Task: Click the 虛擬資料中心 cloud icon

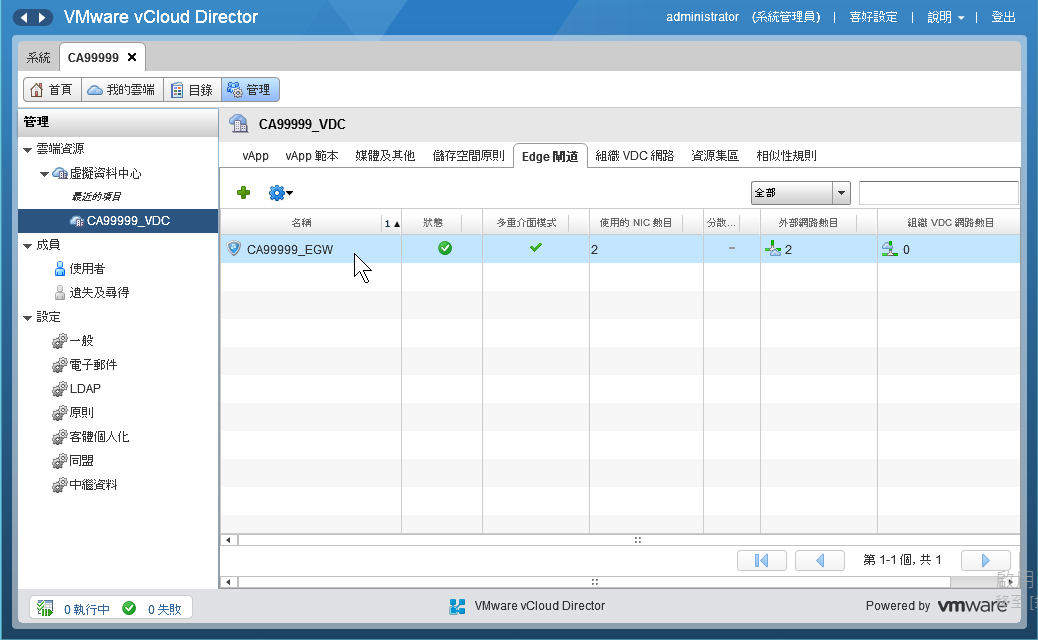Action: [x=60, y=173]
